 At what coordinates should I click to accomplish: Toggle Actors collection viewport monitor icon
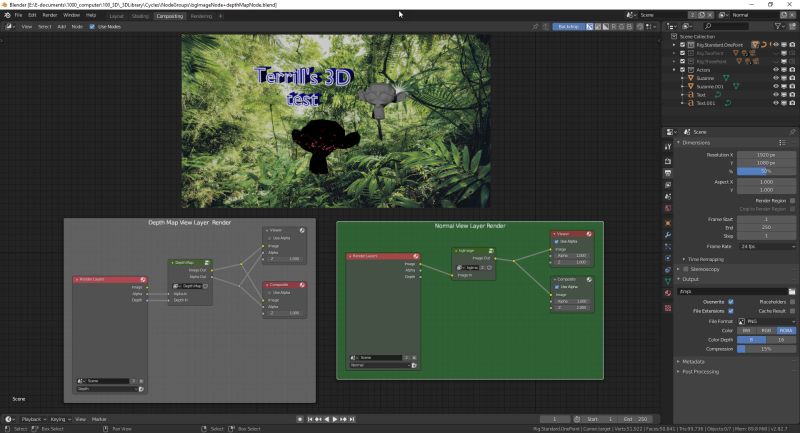tap(784, 70)
